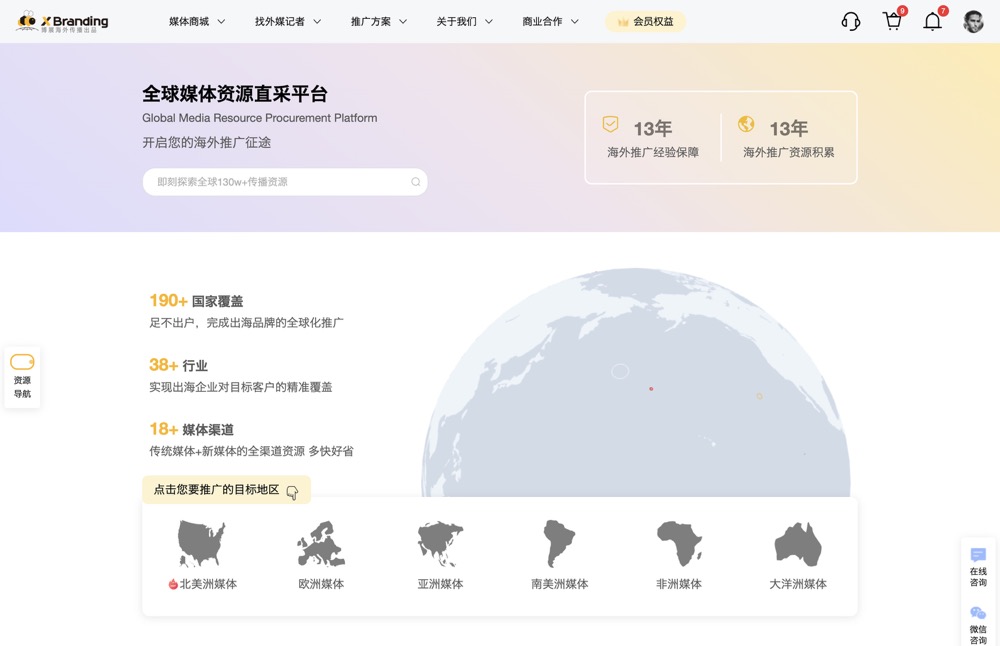The height and width of the screenshot is (646, 1000).
Task: Select the 亚洲媒体 Asia map
Action: point(439,543)
